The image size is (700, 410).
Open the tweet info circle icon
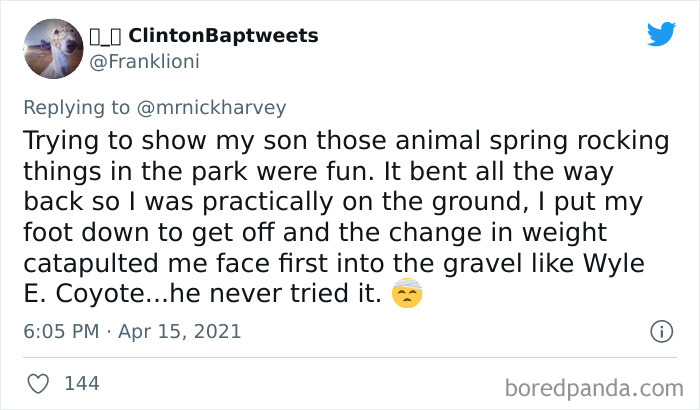(x=660, y=331)
